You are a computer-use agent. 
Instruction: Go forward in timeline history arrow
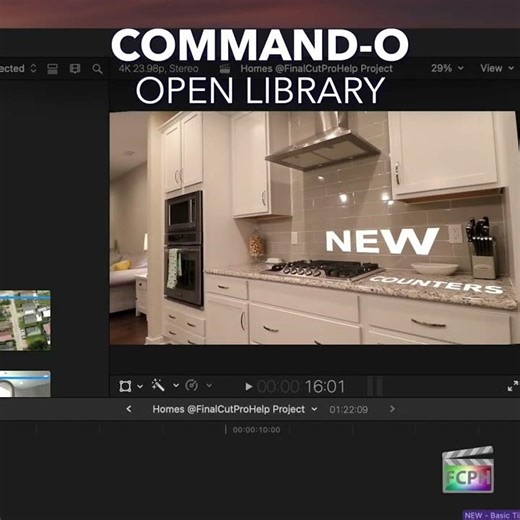392,409
